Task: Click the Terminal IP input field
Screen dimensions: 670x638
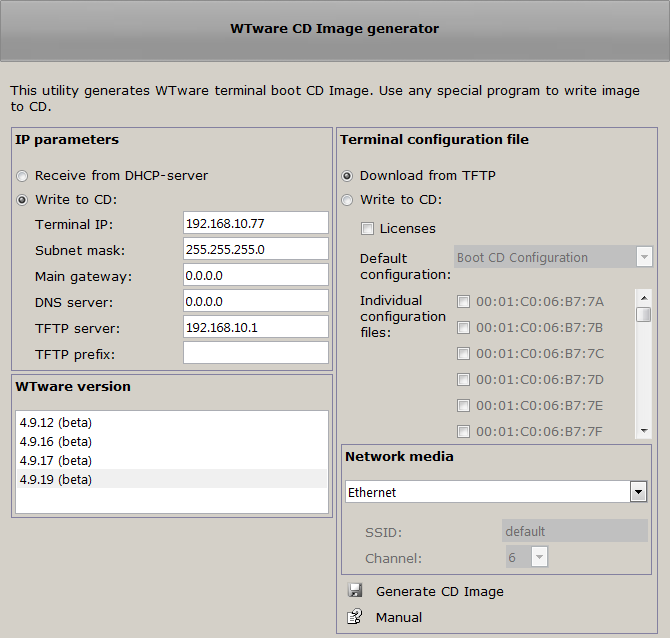Action: tap(256, 223)
